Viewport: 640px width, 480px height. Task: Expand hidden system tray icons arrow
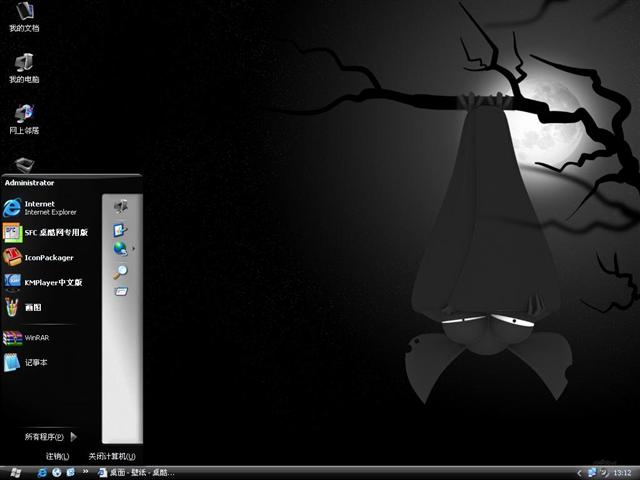[x=579, y=473]
